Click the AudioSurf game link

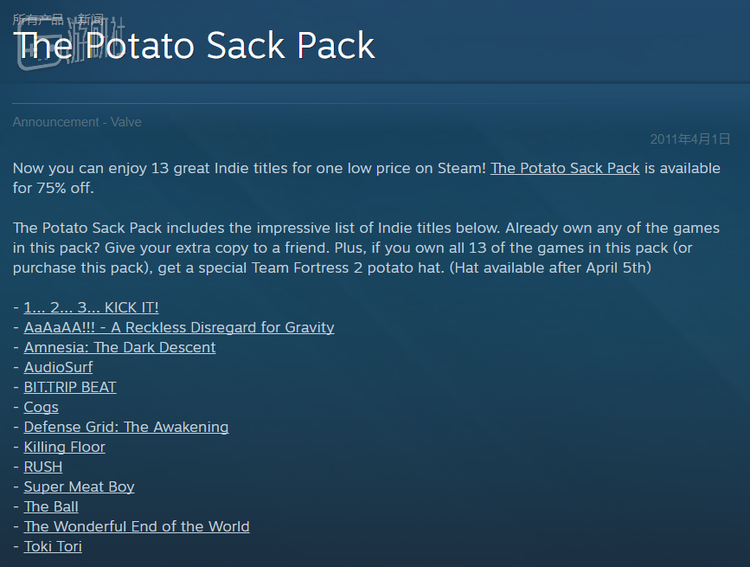coord(58,367)
